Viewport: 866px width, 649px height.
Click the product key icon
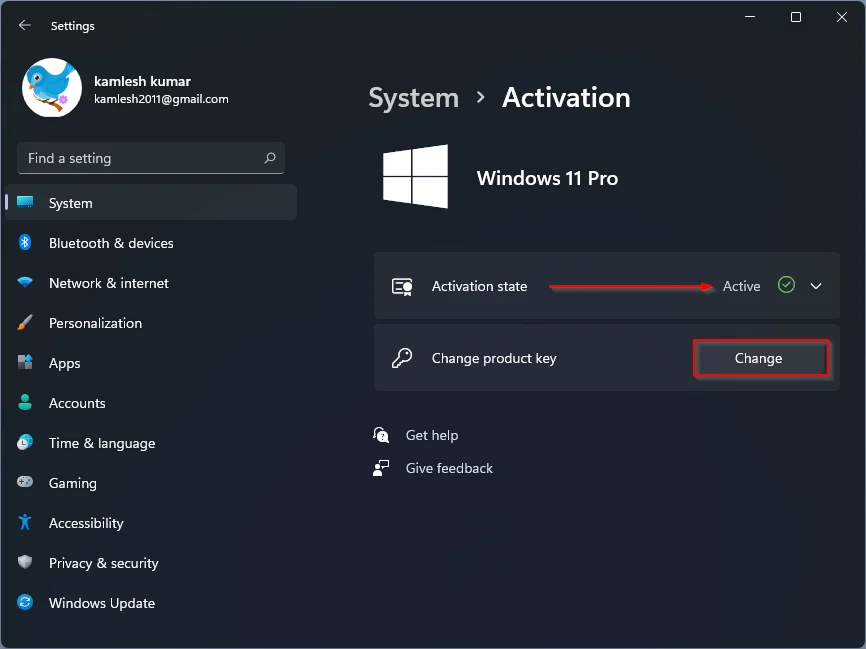point(402,358)
